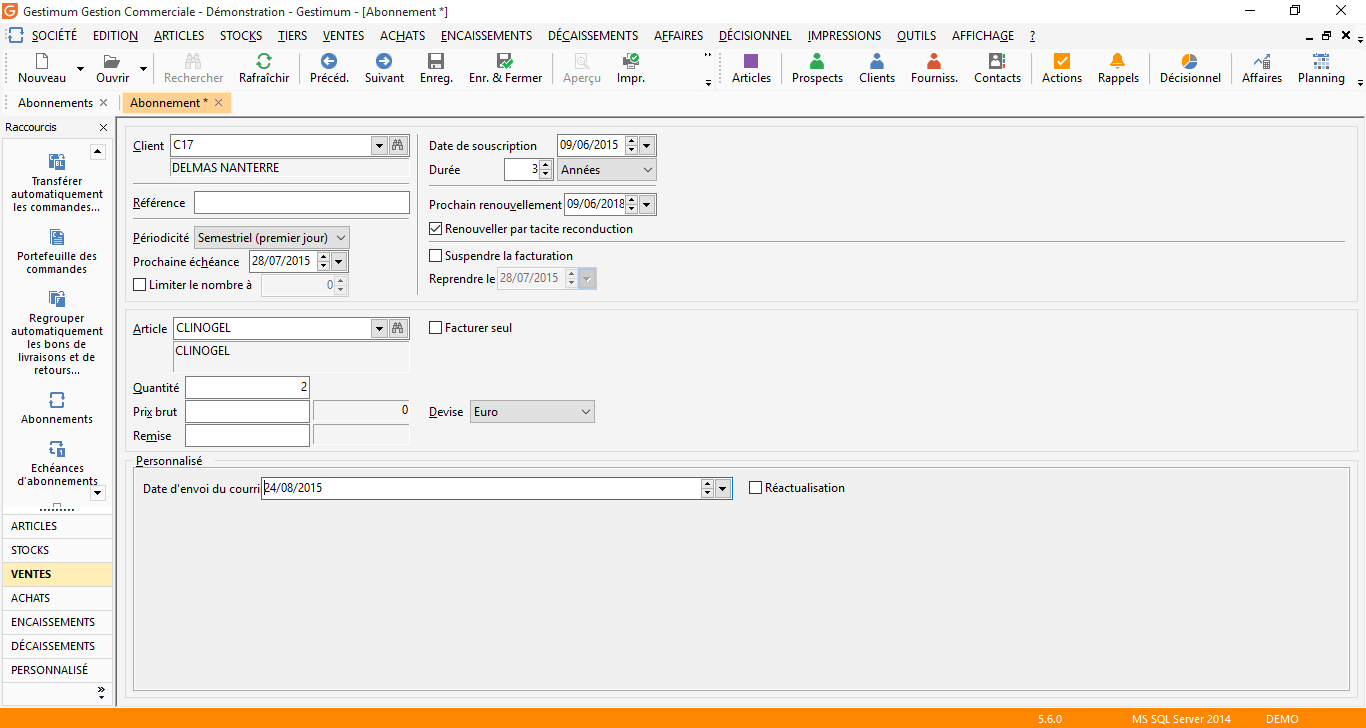This screenshot has height=728, width=1366.
Task: Check Suspendre la facturation
Action: [435, 256]
